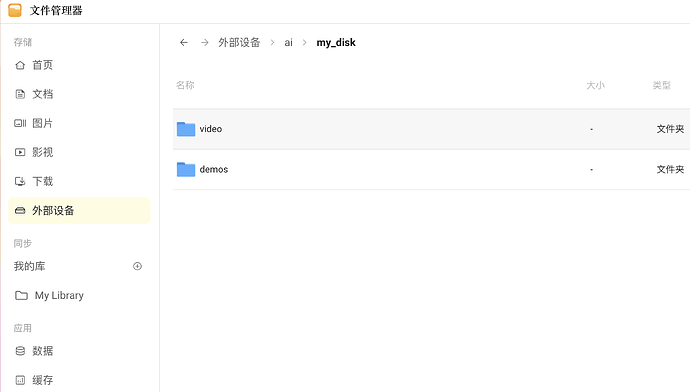The height and width of the screenshot is (392, 690).
Task: Open the My Library folder
Action: click(x=79, y=295)
